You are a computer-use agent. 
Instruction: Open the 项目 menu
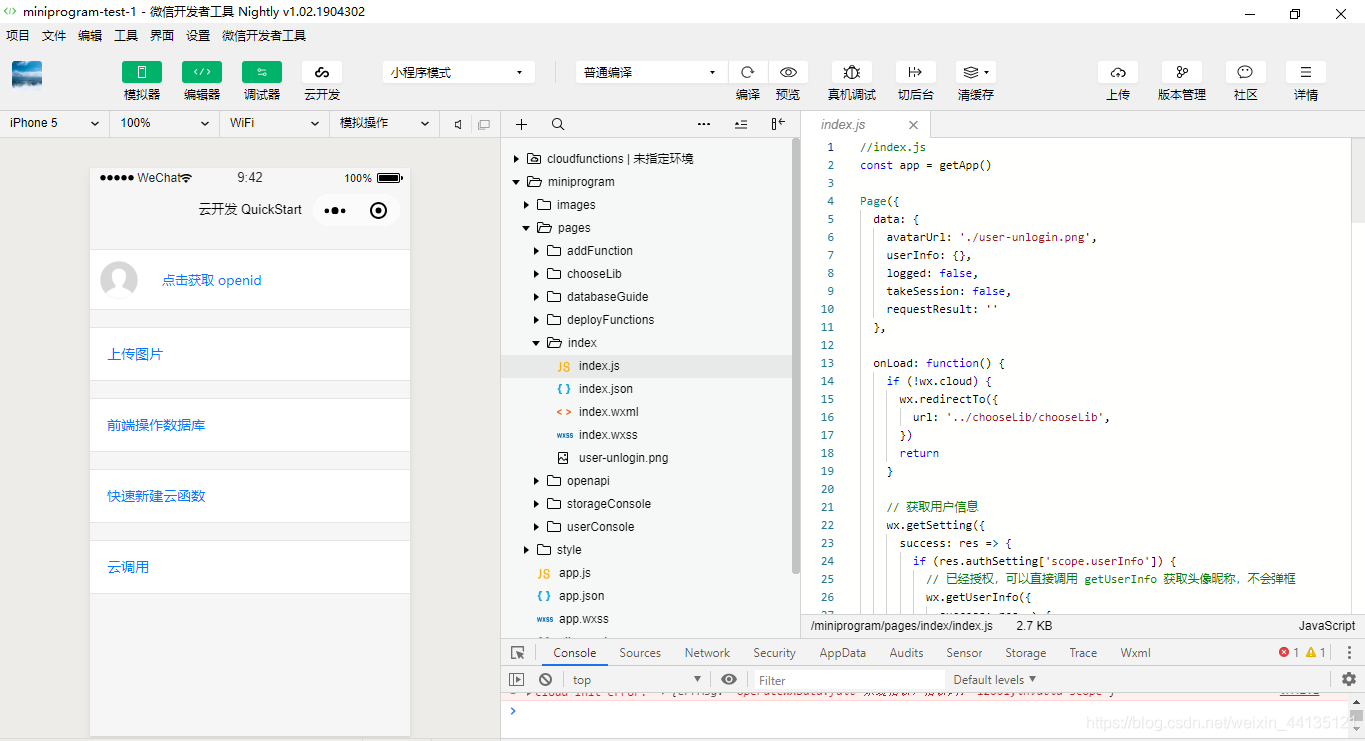coord(18,35)
